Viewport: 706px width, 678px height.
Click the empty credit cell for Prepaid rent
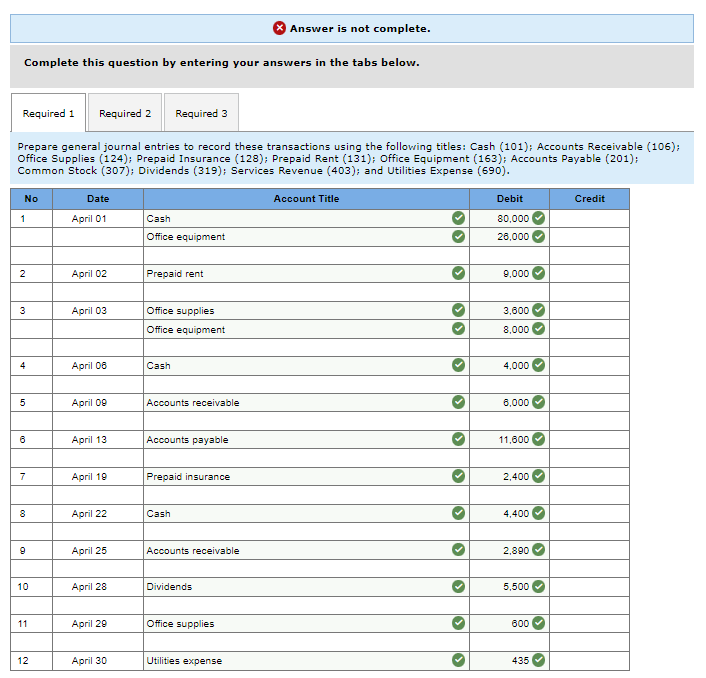click(589, 273)
